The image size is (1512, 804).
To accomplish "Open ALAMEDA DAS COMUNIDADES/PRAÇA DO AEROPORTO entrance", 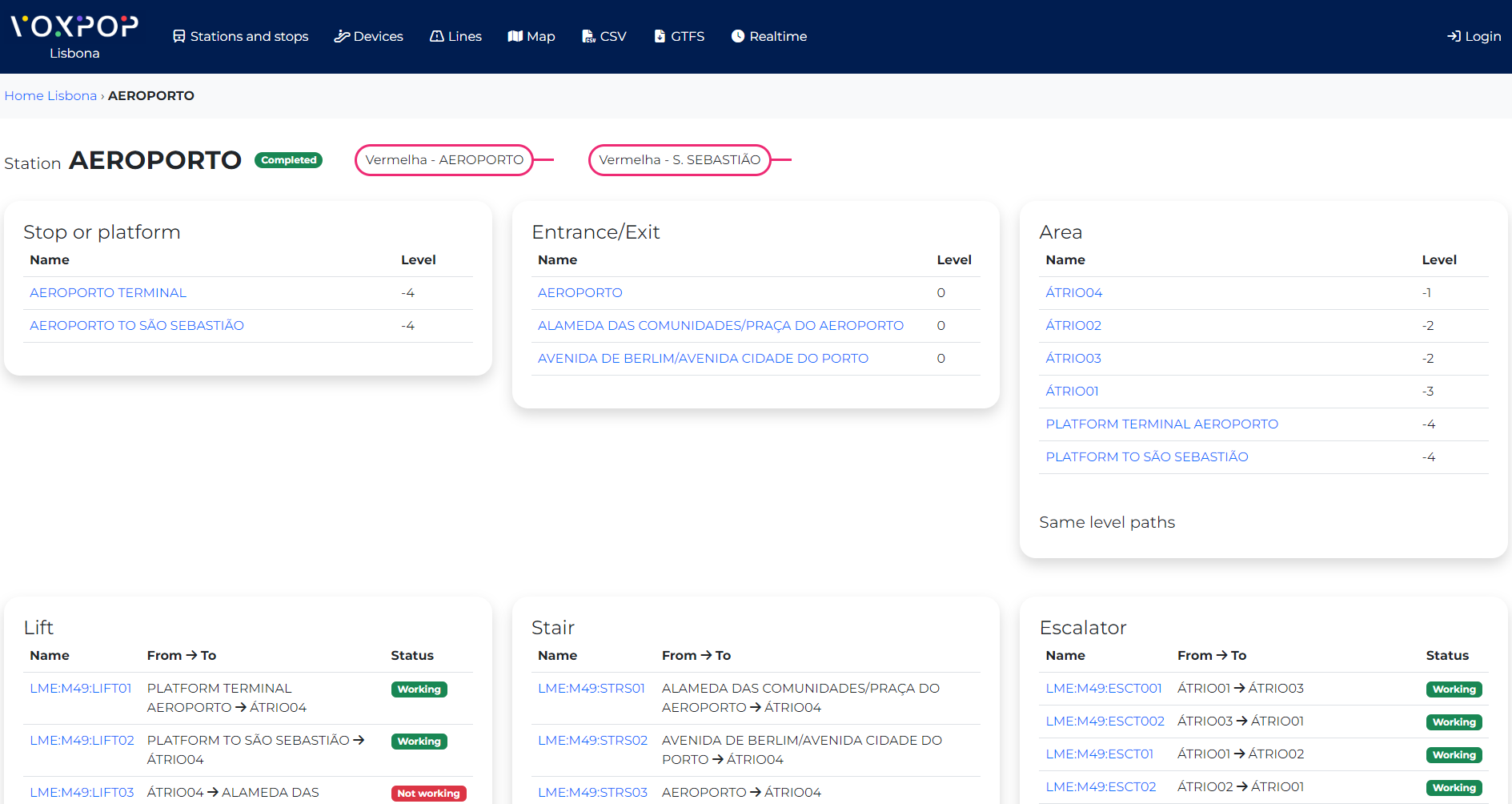I will pos(720,325).
